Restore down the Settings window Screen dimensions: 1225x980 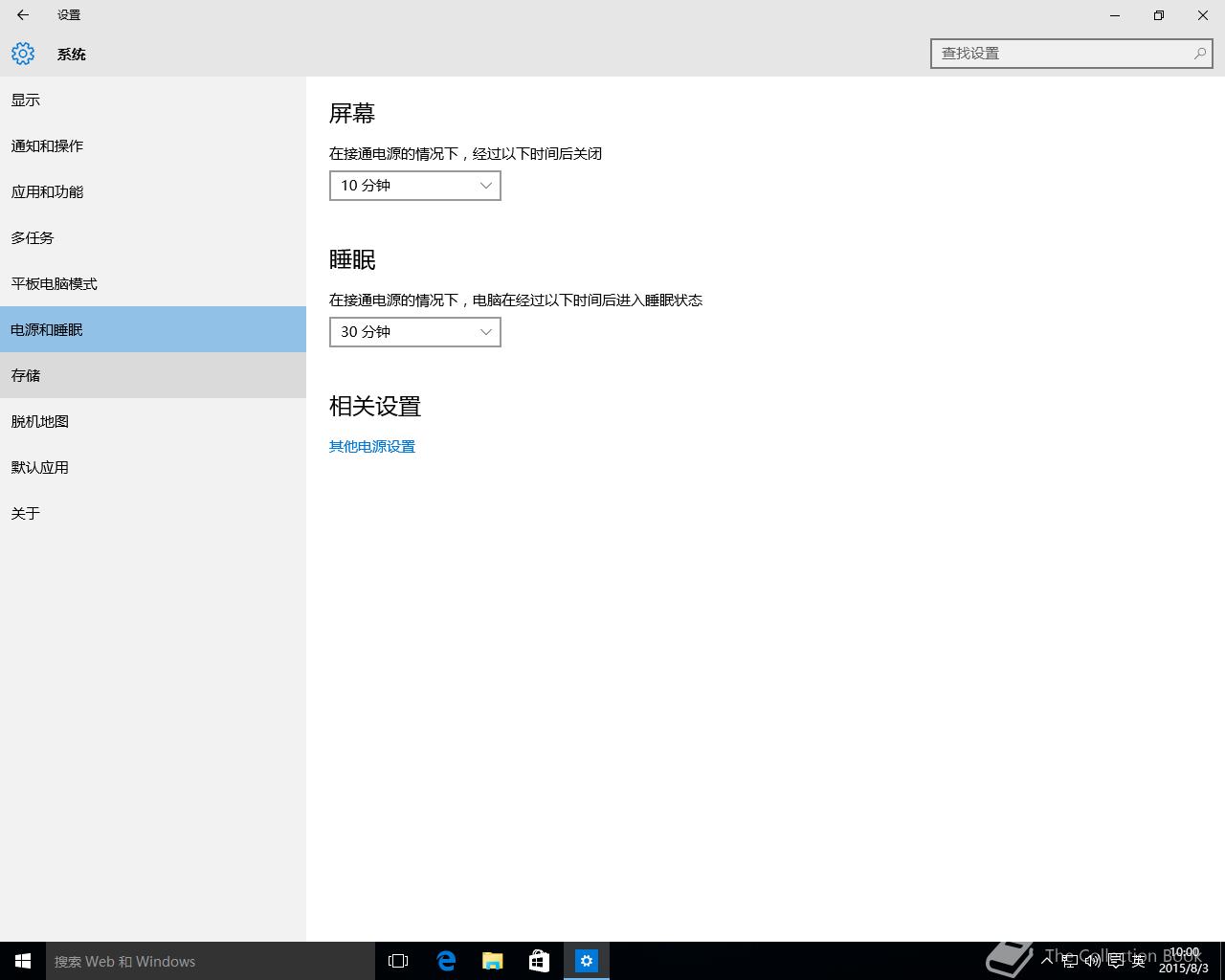(x=1159, y=15)
